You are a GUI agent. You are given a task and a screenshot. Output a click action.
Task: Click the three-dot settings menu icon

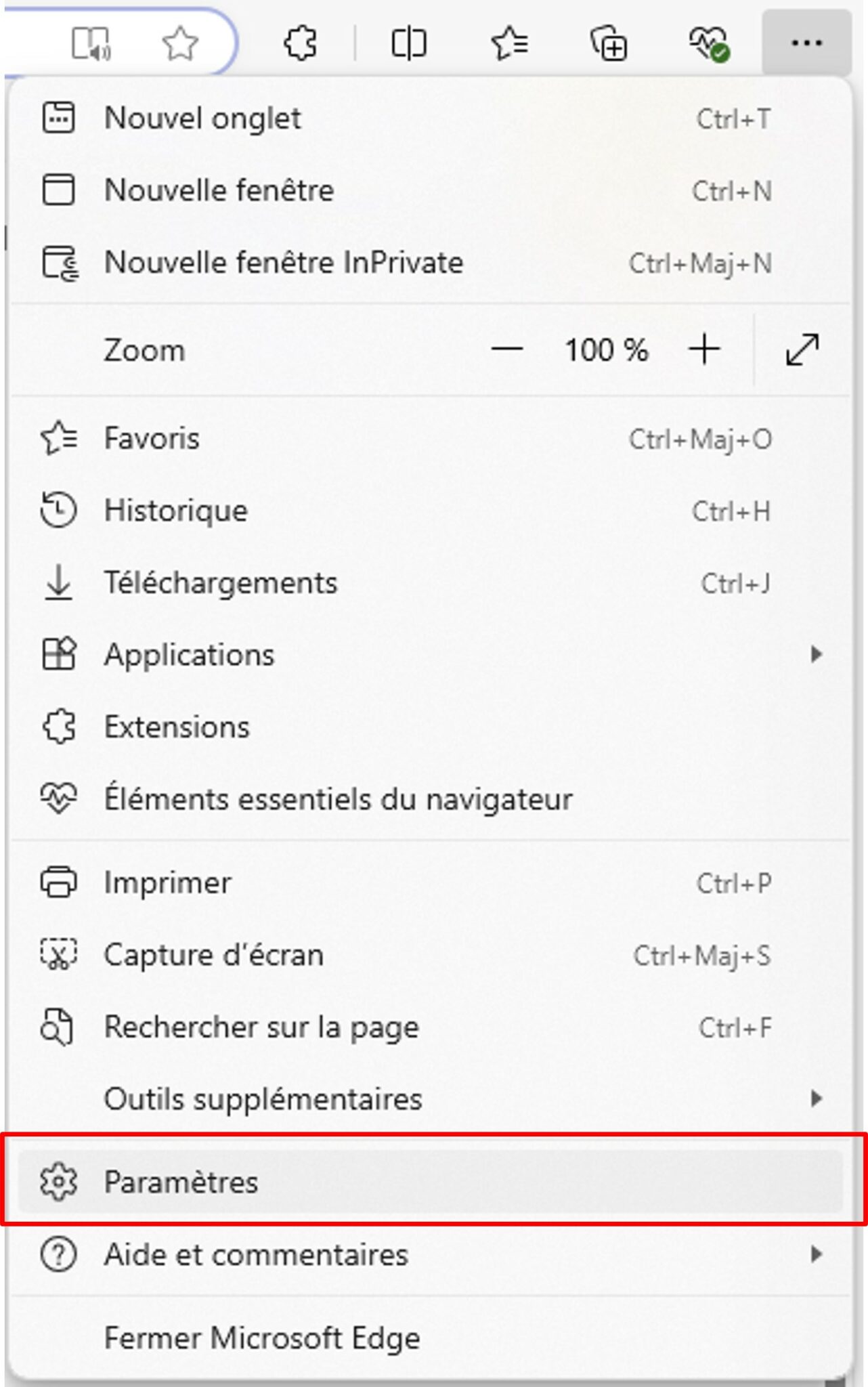click(806, 43)
